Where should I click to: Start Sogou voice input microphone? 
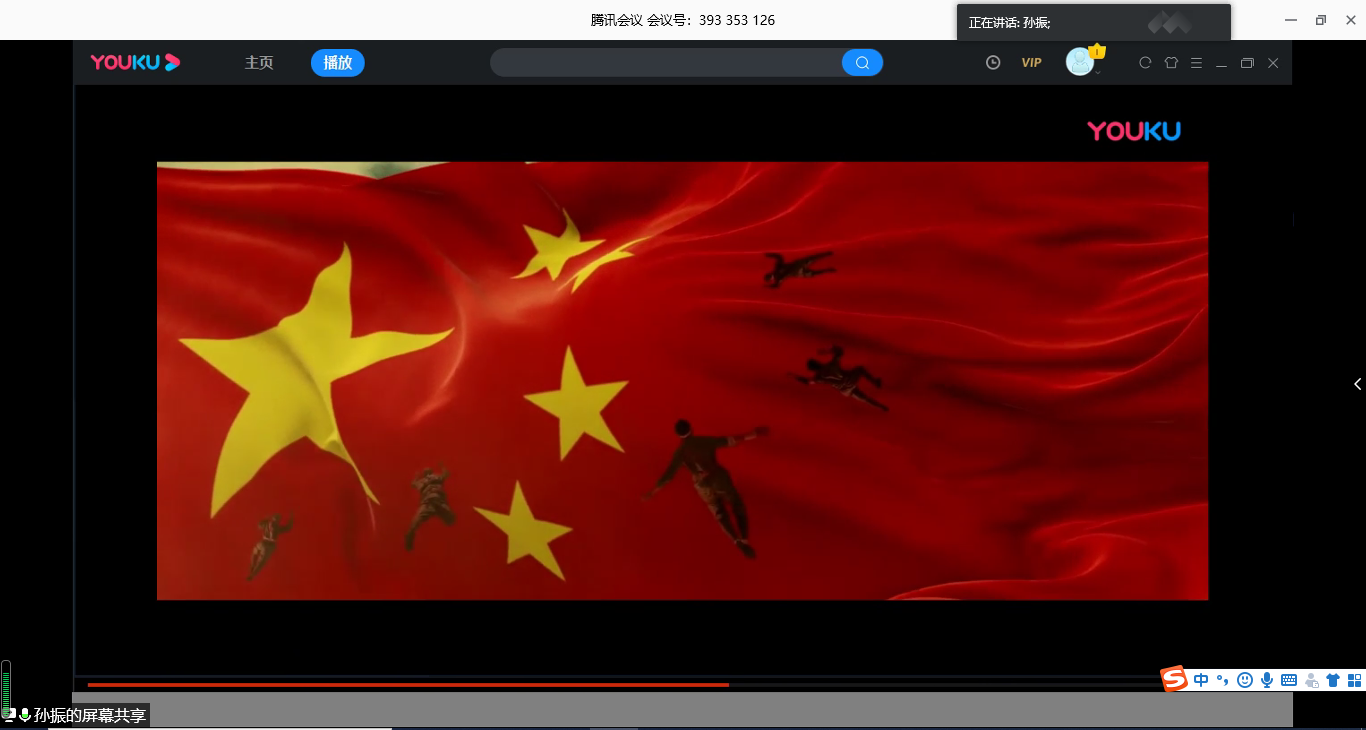[x=1267, y=680]
